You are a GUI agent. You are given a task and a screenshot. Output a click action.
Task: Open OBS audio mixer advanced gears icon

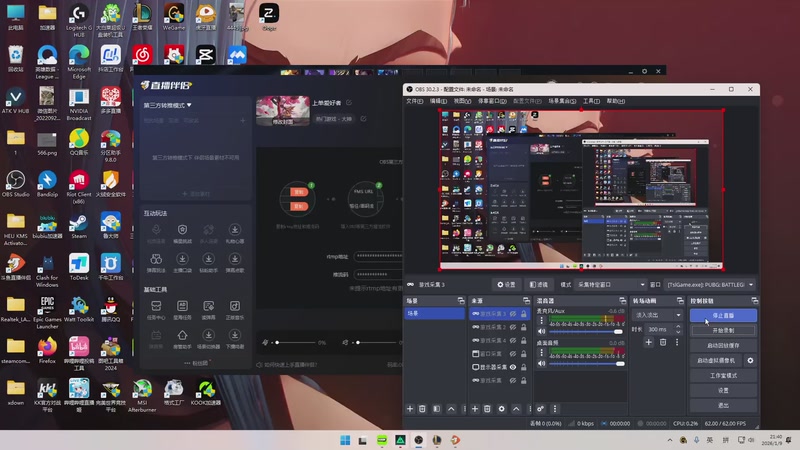[x=540, y=409]
